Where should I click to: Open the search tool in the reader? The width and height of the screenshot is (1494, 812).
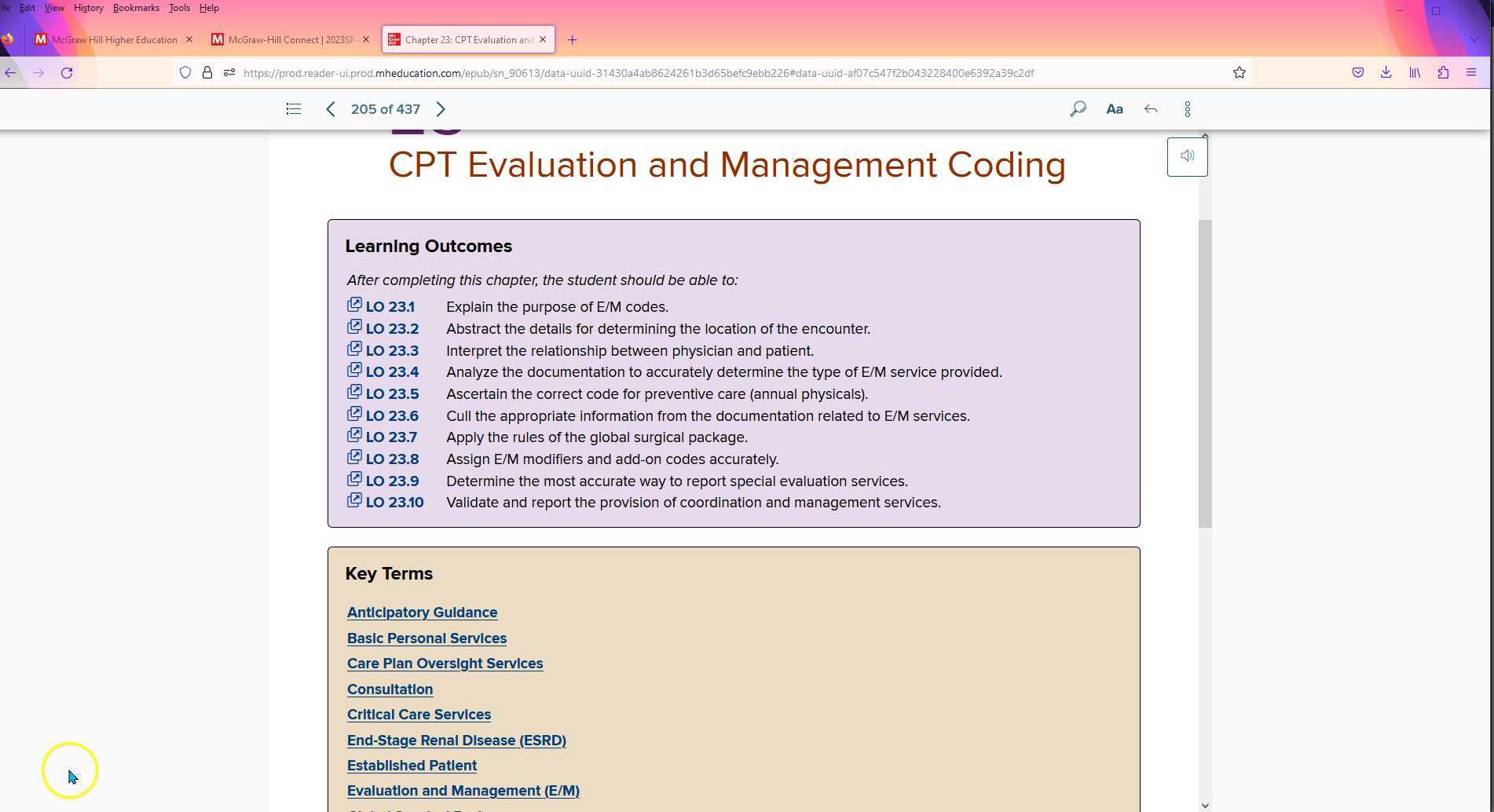tap(1077, 108)
